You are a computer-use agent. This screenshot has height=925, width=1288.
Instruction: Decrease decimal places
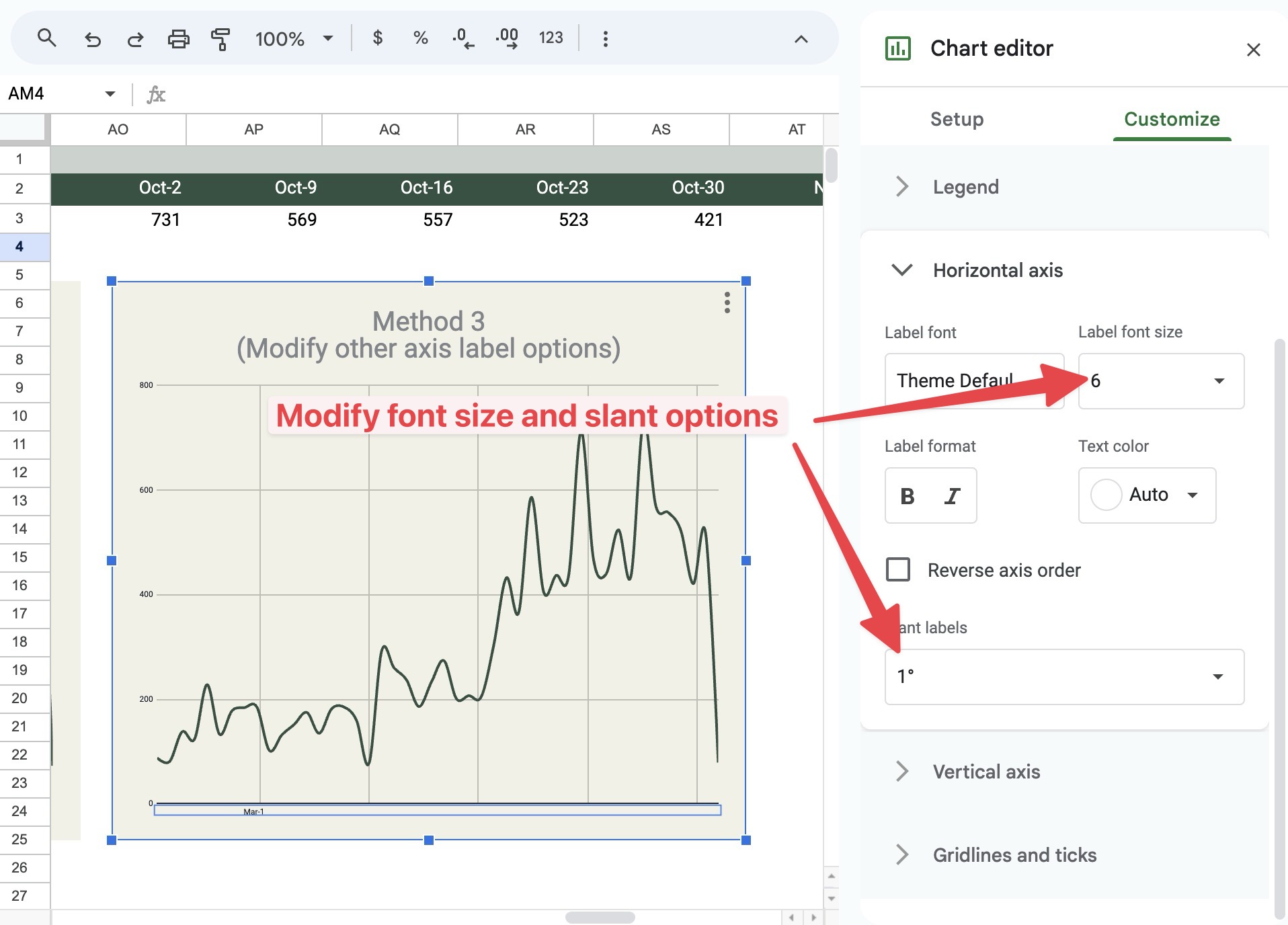tap(462, 38)
